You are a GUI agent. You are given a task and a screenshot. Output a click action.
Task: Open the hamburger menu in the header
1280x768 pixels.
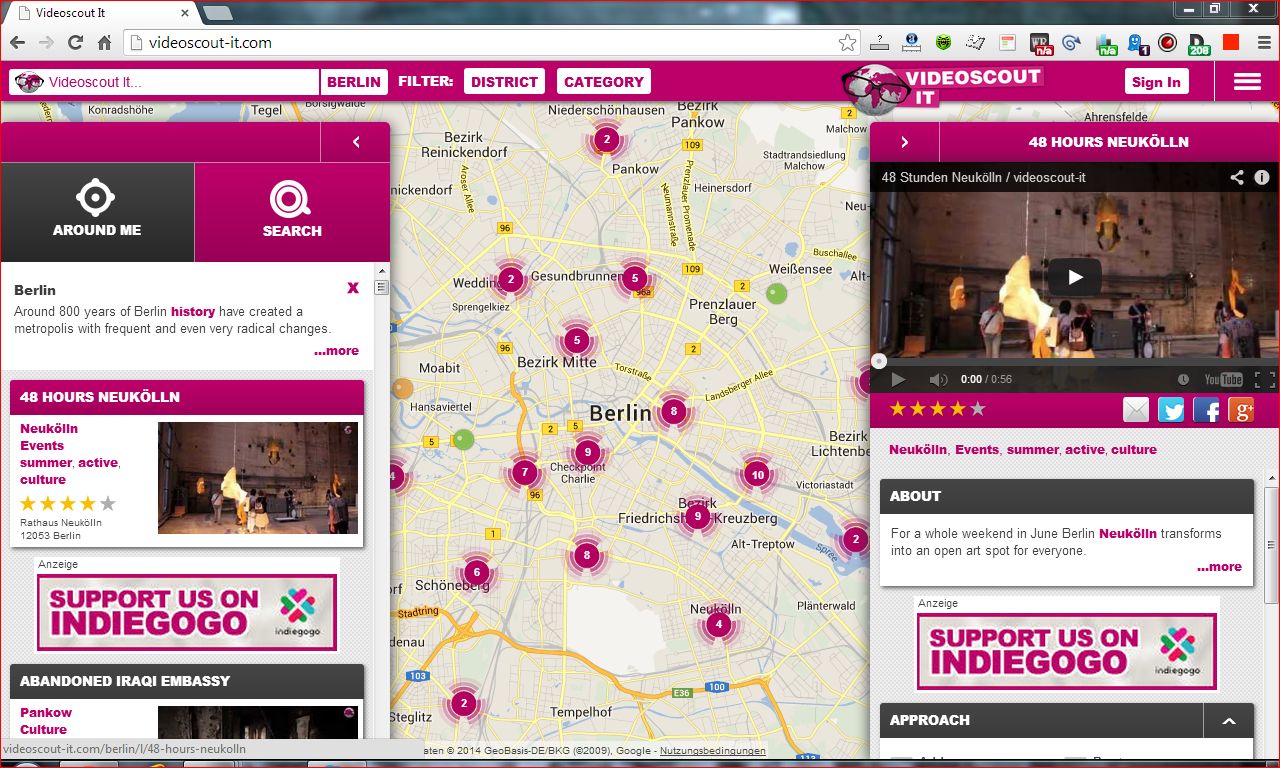(x=1247, y=82)
